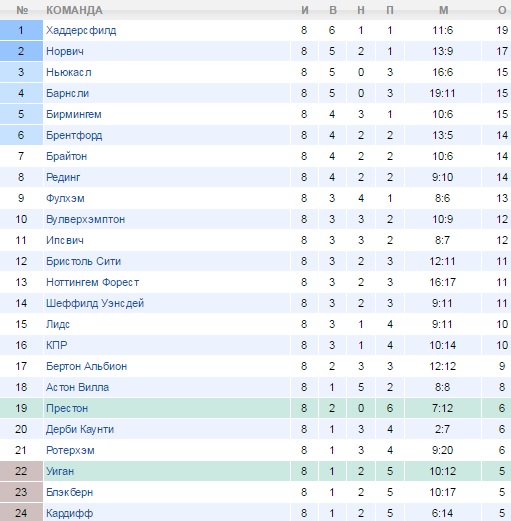Image resolution: width=511 pixels, height=521 pixels.
Task: Click the Астон Вилла link
Action: click(77, 387)
